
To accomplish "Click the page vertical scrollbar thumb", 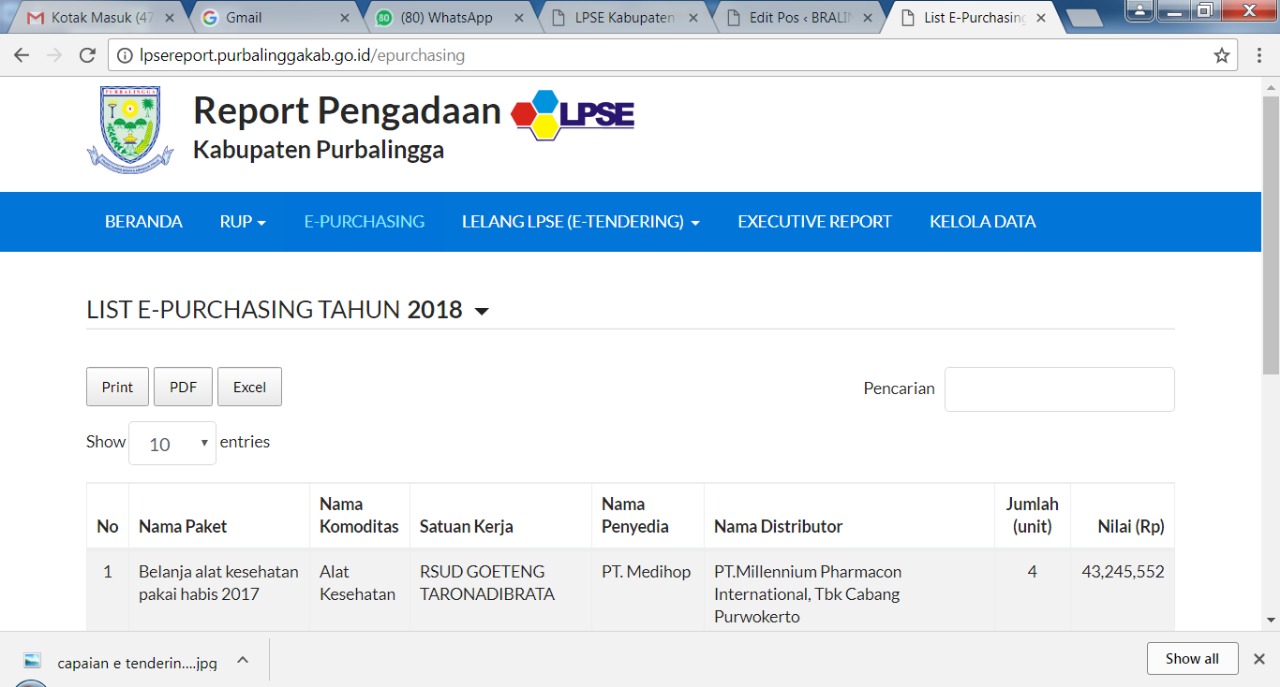I will coord(1271,235).
